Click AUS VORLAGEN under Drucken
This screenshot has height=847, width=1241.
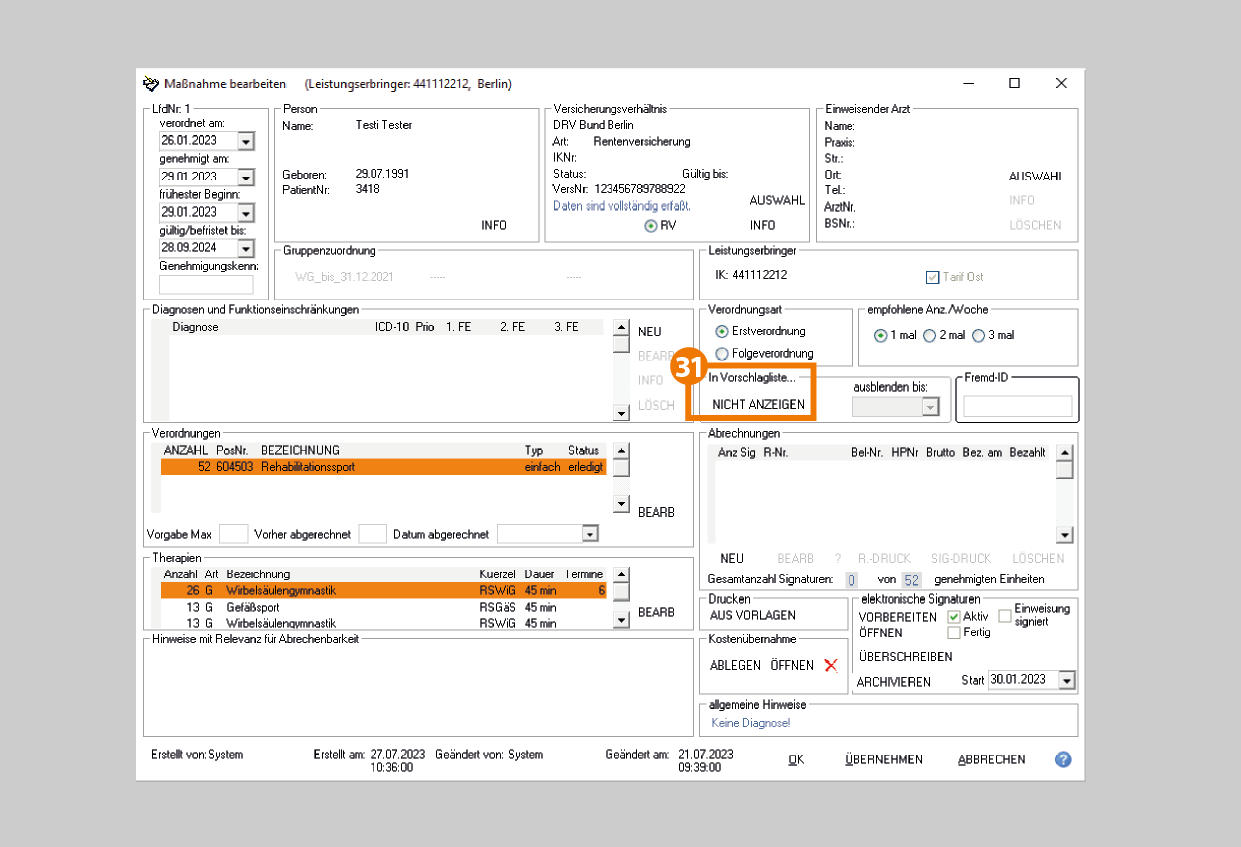click(x=752, y=616)
